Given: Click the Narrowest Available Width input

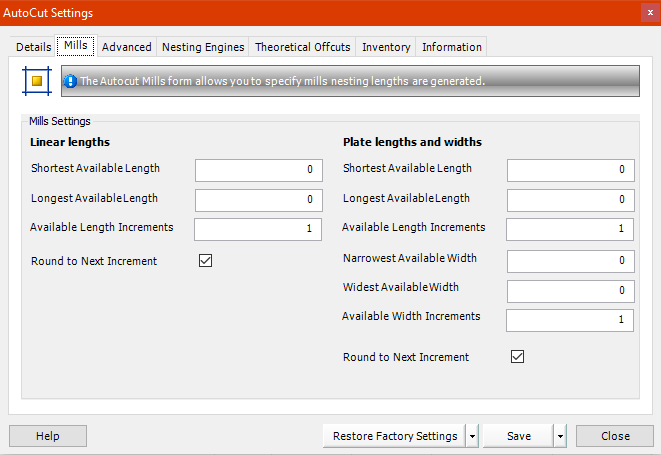Looking at the screenshot, I should click(570, 261).
